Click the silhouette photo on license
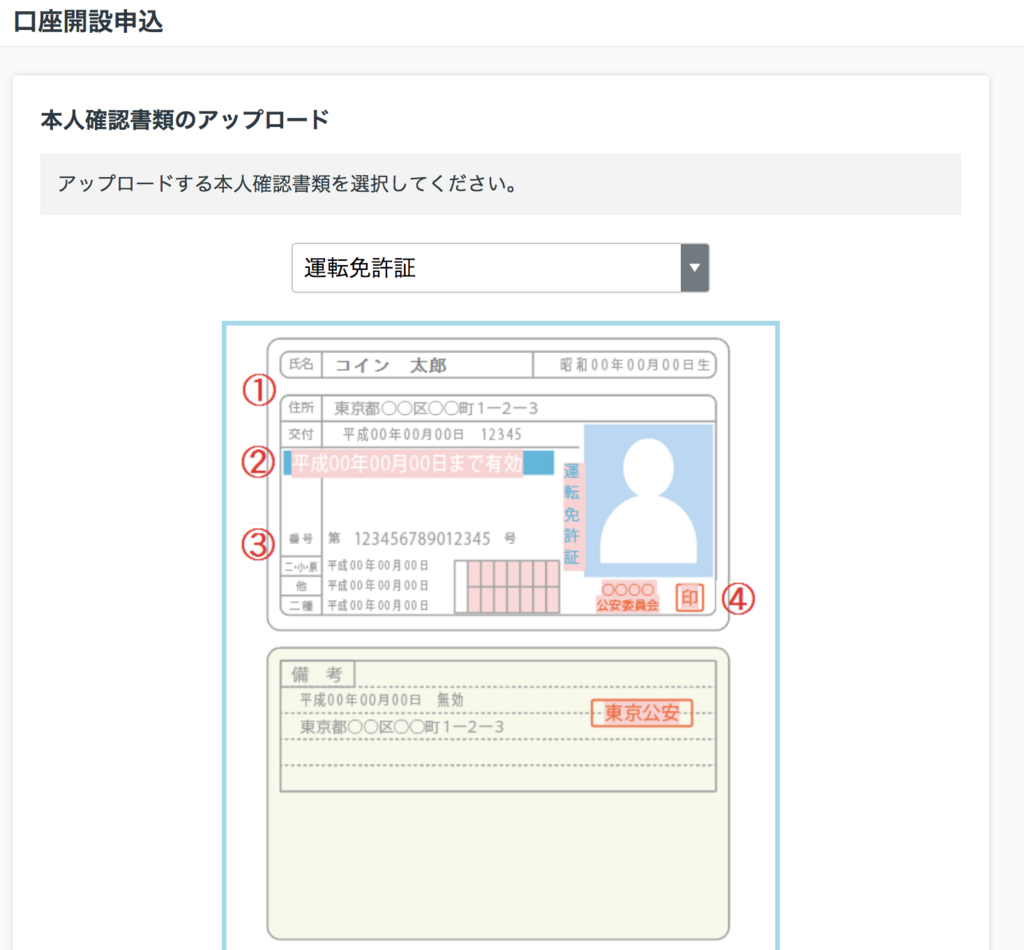 click(x=648, y=501)
